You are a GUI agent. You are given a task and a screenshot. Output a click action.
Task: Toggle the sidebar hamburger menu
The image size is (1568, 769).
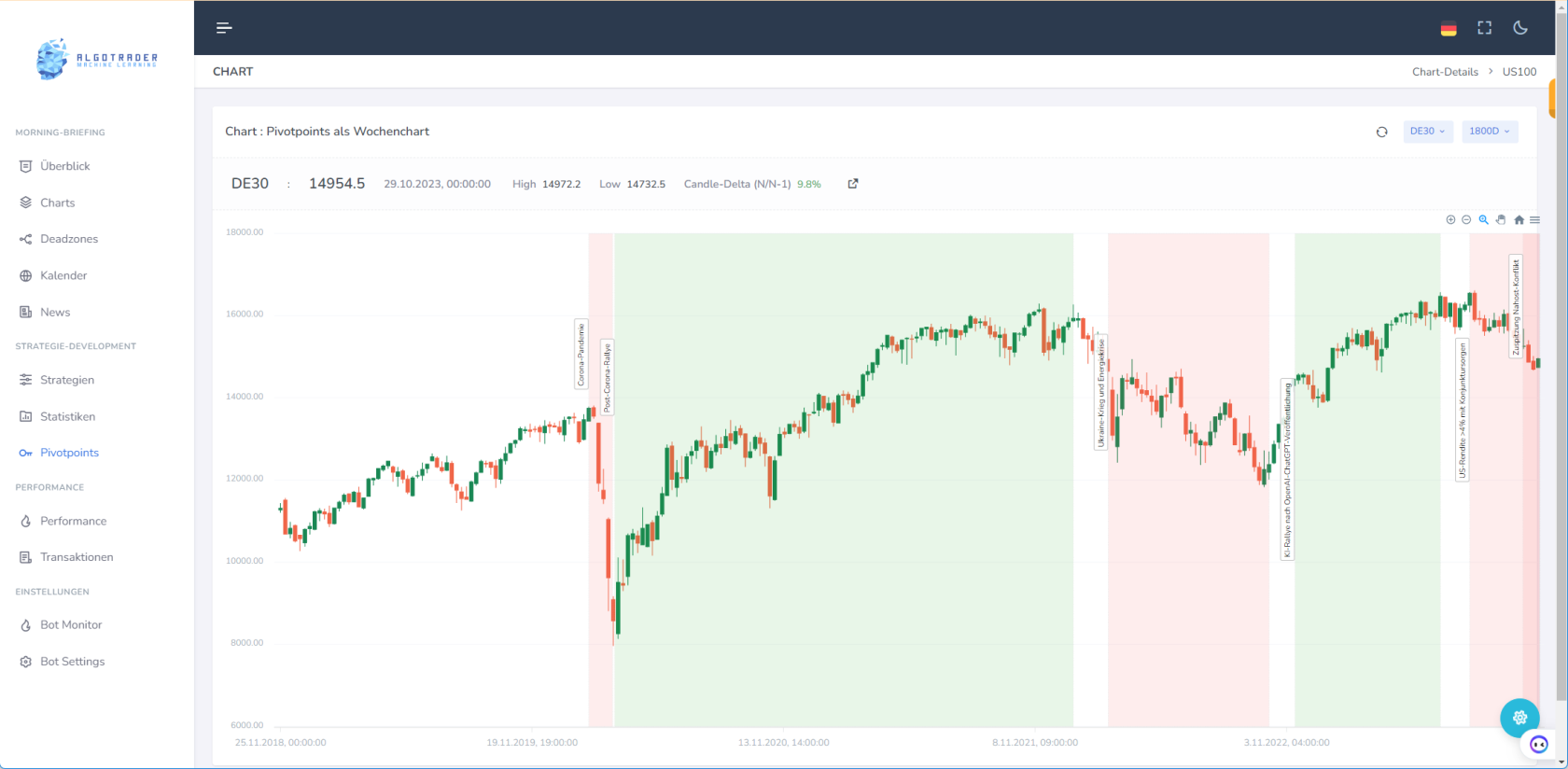[224, 28]
